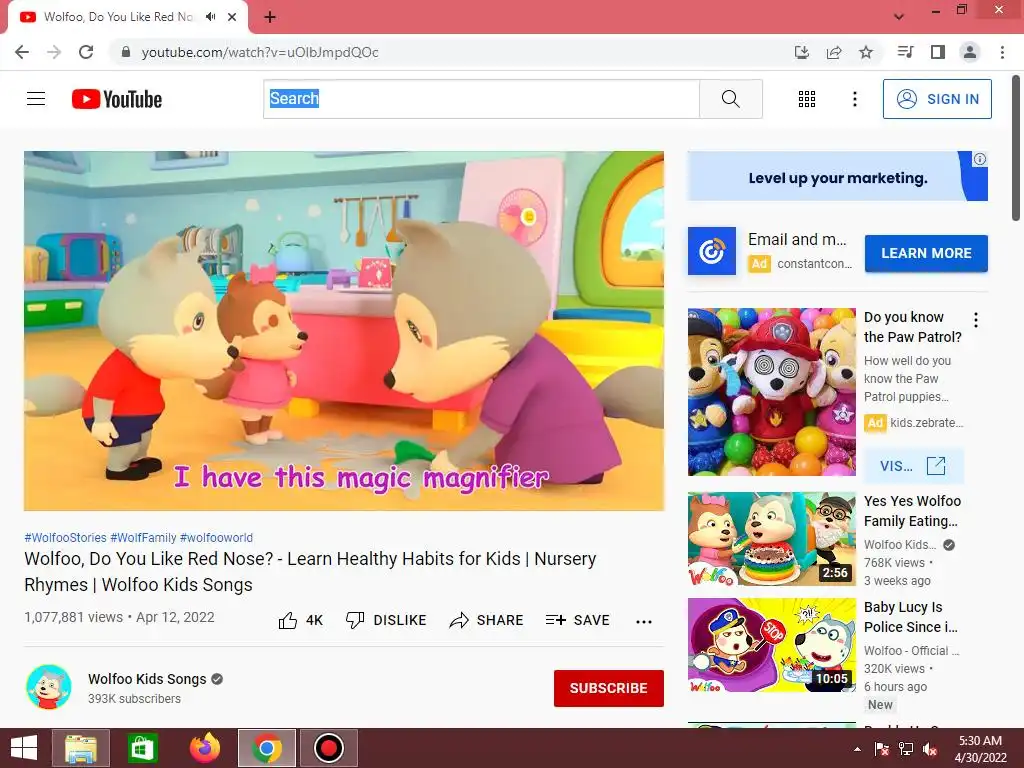Click browser forward arrow
Viewport: 1024px width, 768px height.
(54, 52)
